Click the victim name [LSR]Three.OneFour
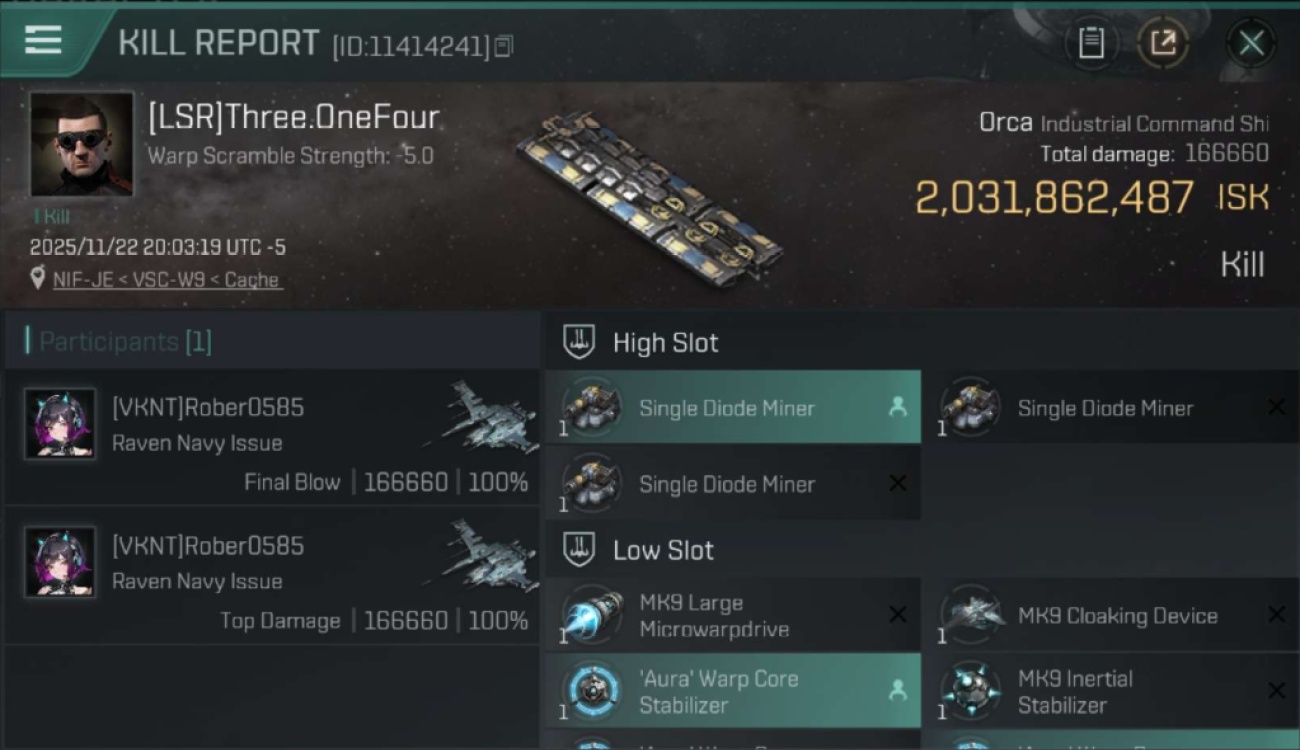The image size is (1300, 750). 293,118
